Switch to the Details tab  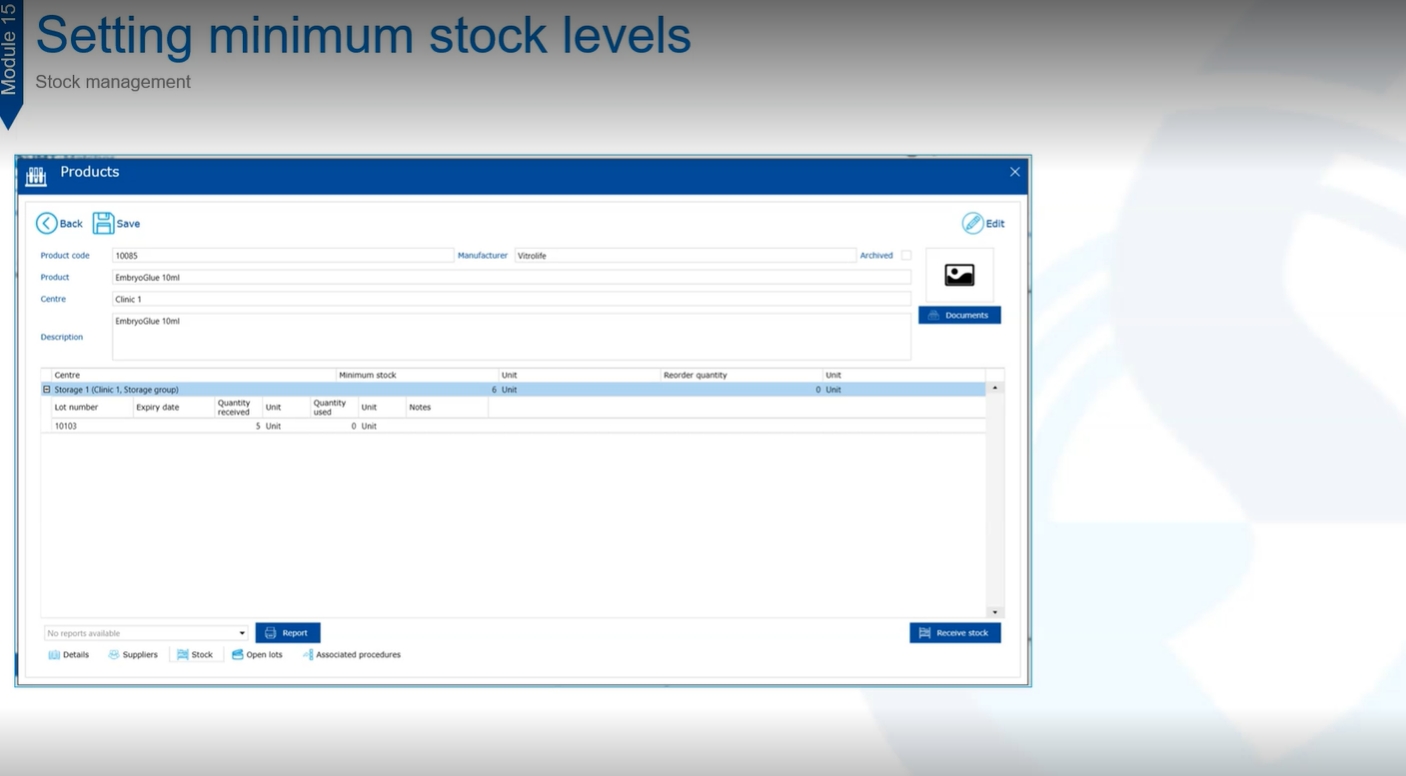point(69,655)
